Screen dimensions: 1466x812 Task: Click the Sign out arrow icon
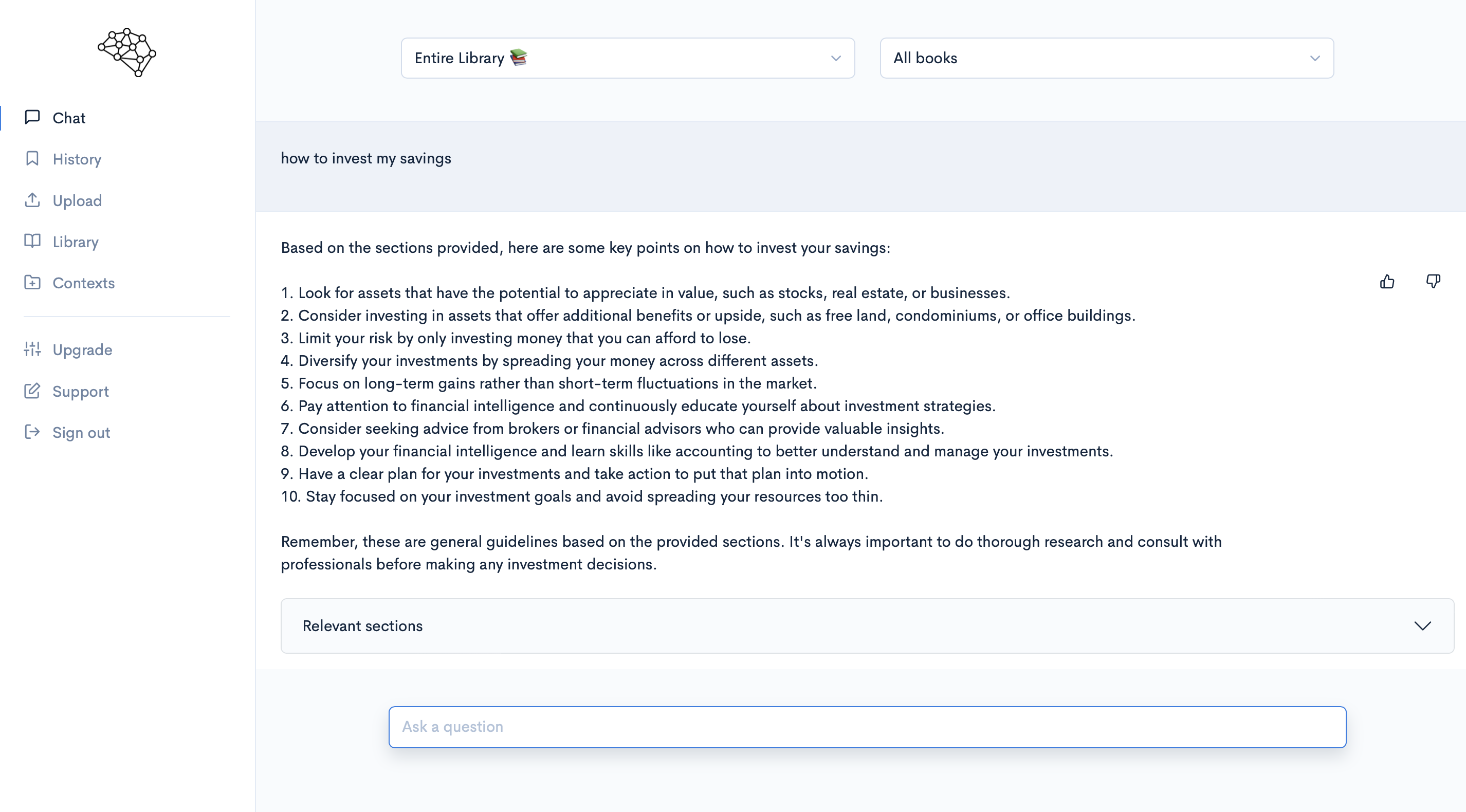click(32, 432)
